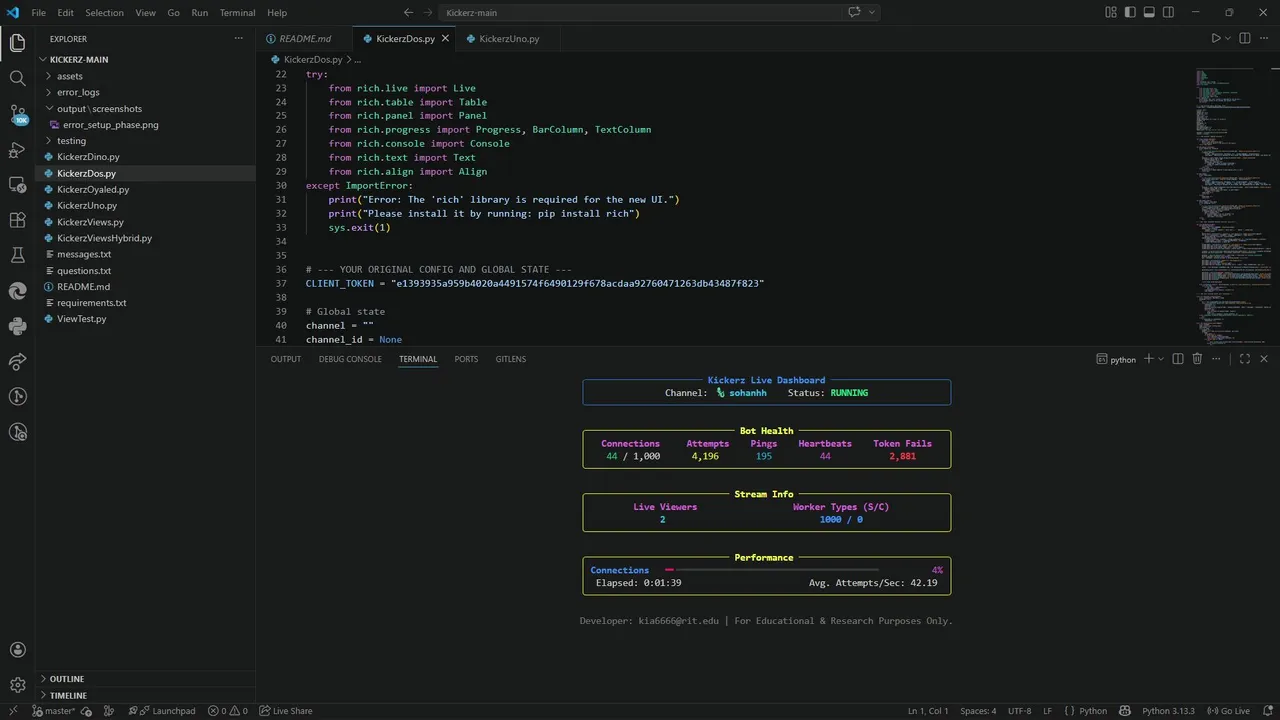Open the Terminal menu
Screen dimensions: 1280x720
(x=237, y=13)
